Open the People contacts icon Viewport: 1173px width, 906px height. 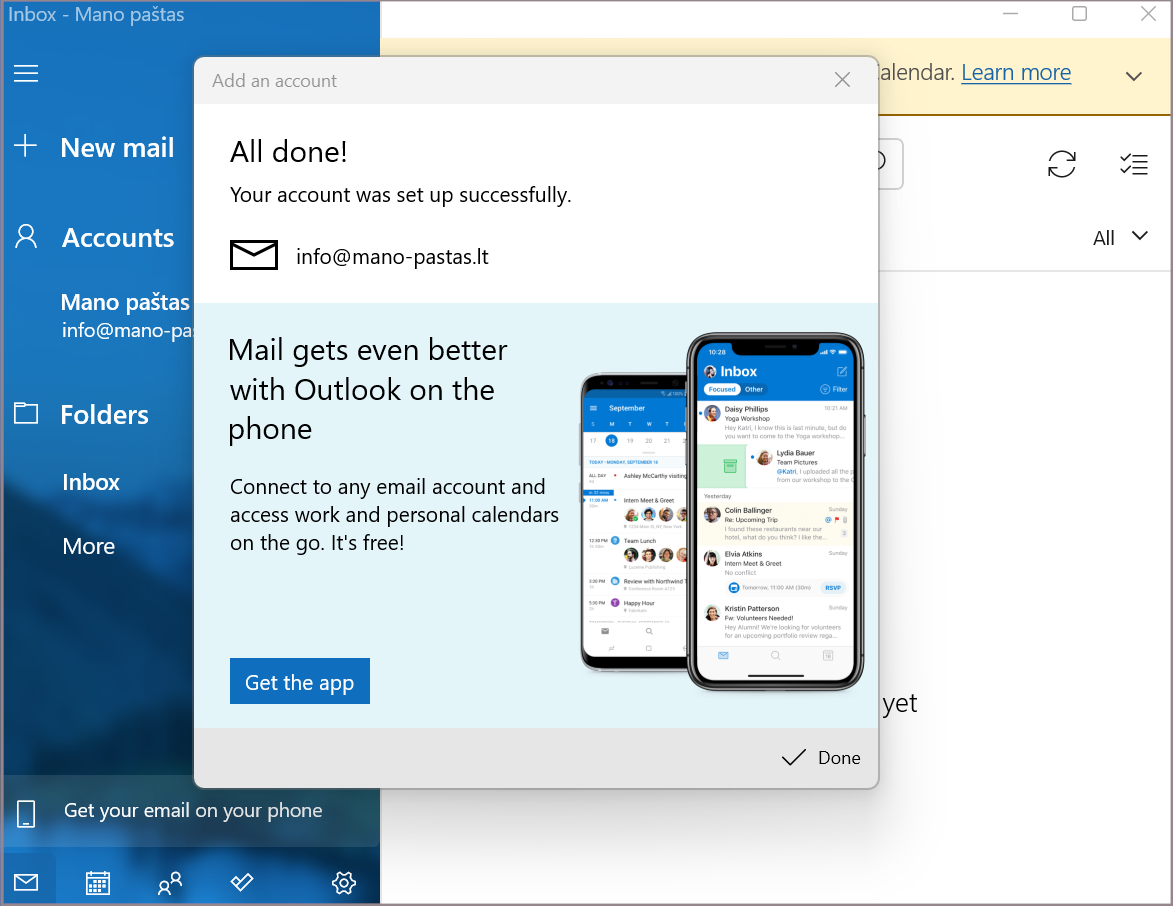click(170, 882)
